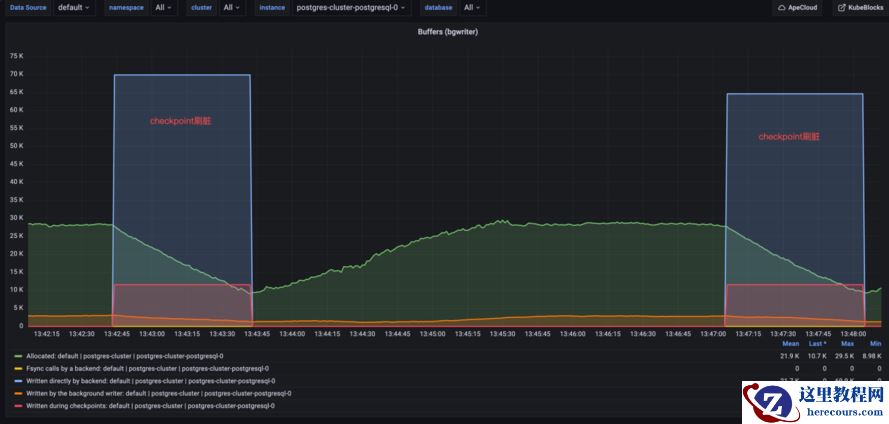Click the green Allocated color swatch
The image size is (889, 424).
click(x=19, y=356)
